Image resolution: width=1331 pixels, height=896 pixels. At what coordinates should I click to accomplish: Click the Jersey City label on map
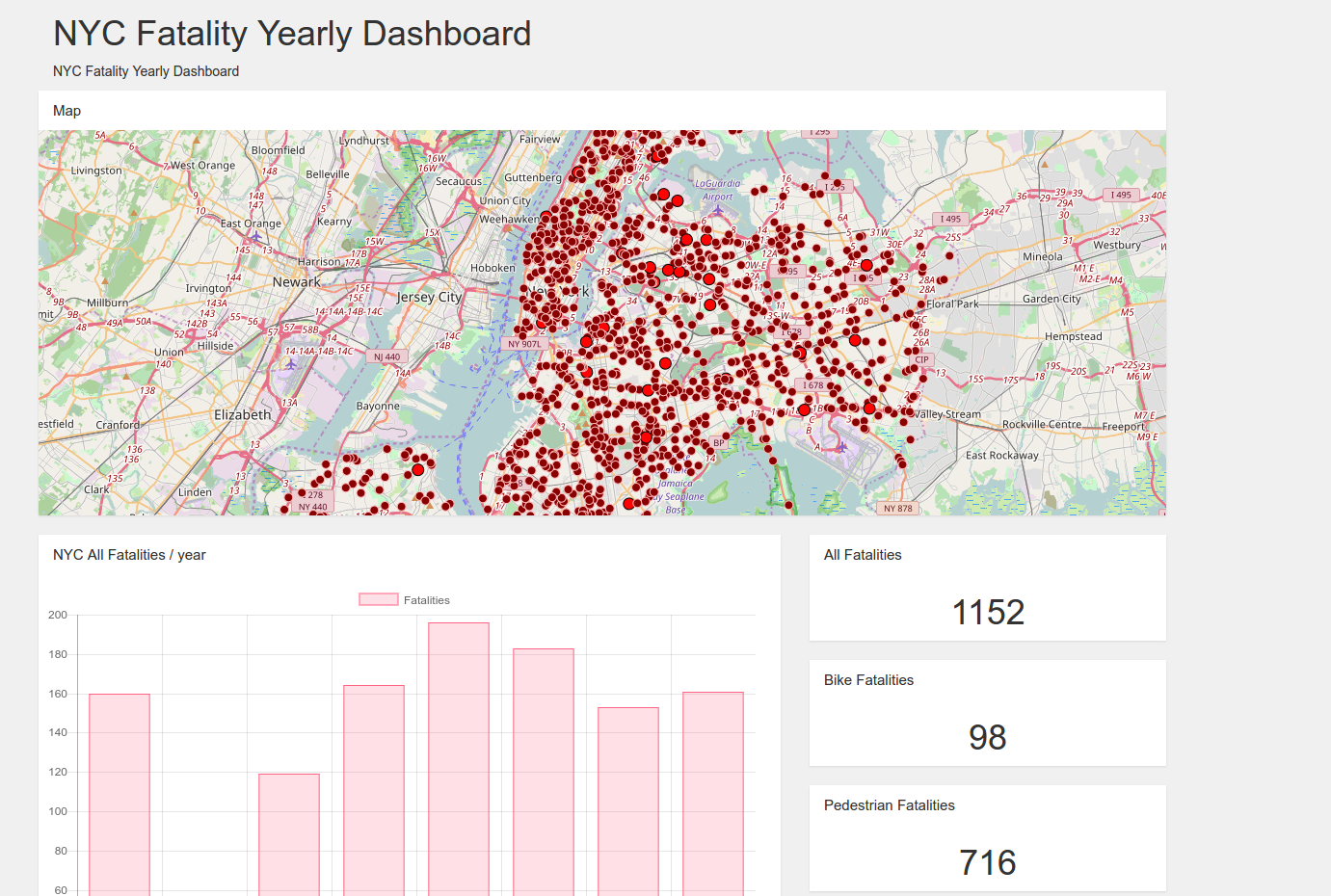[429, 298]
